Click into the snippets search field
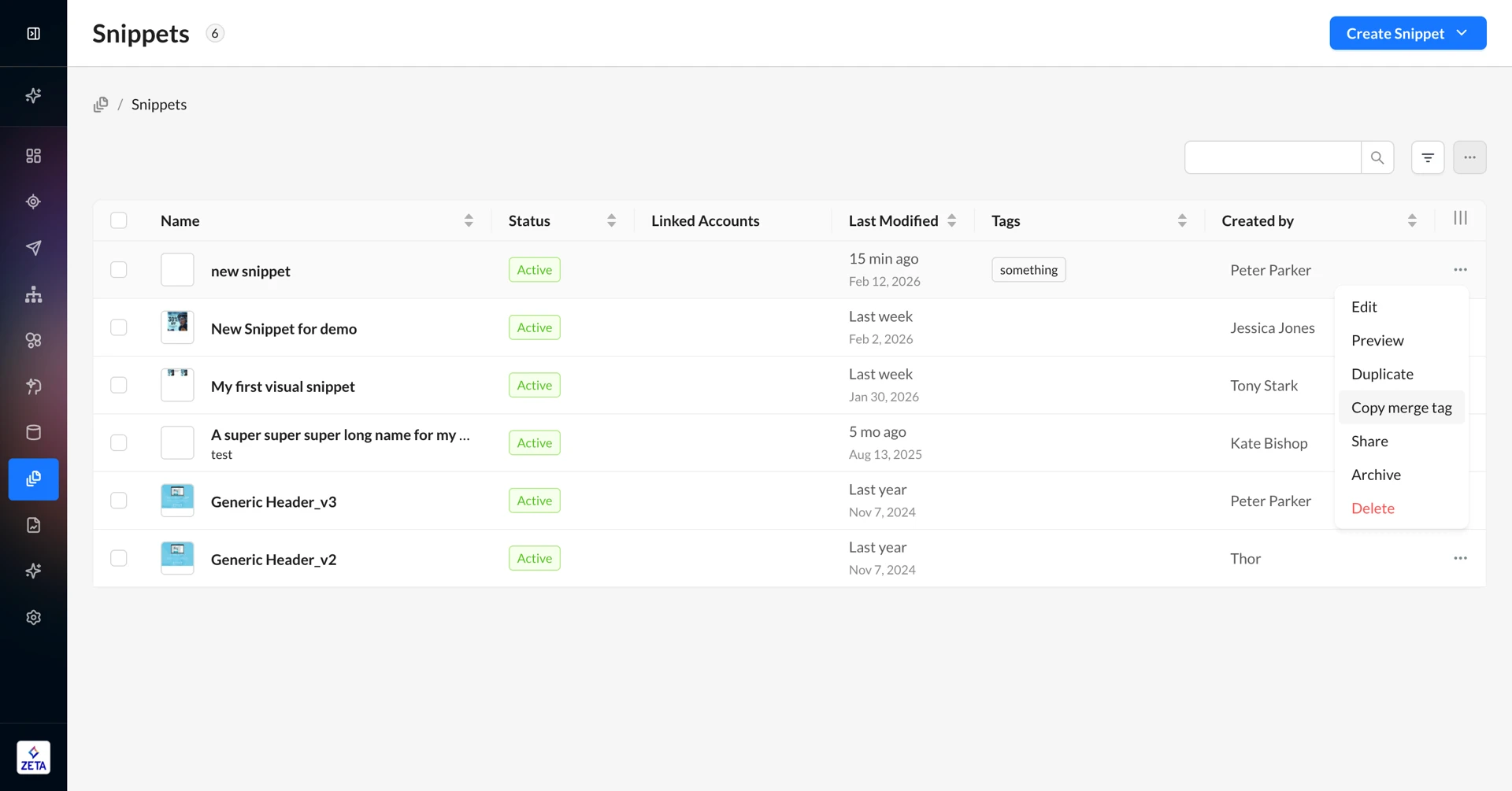Viewport: 1512px width, 791px height. [x=1272, y=157]
